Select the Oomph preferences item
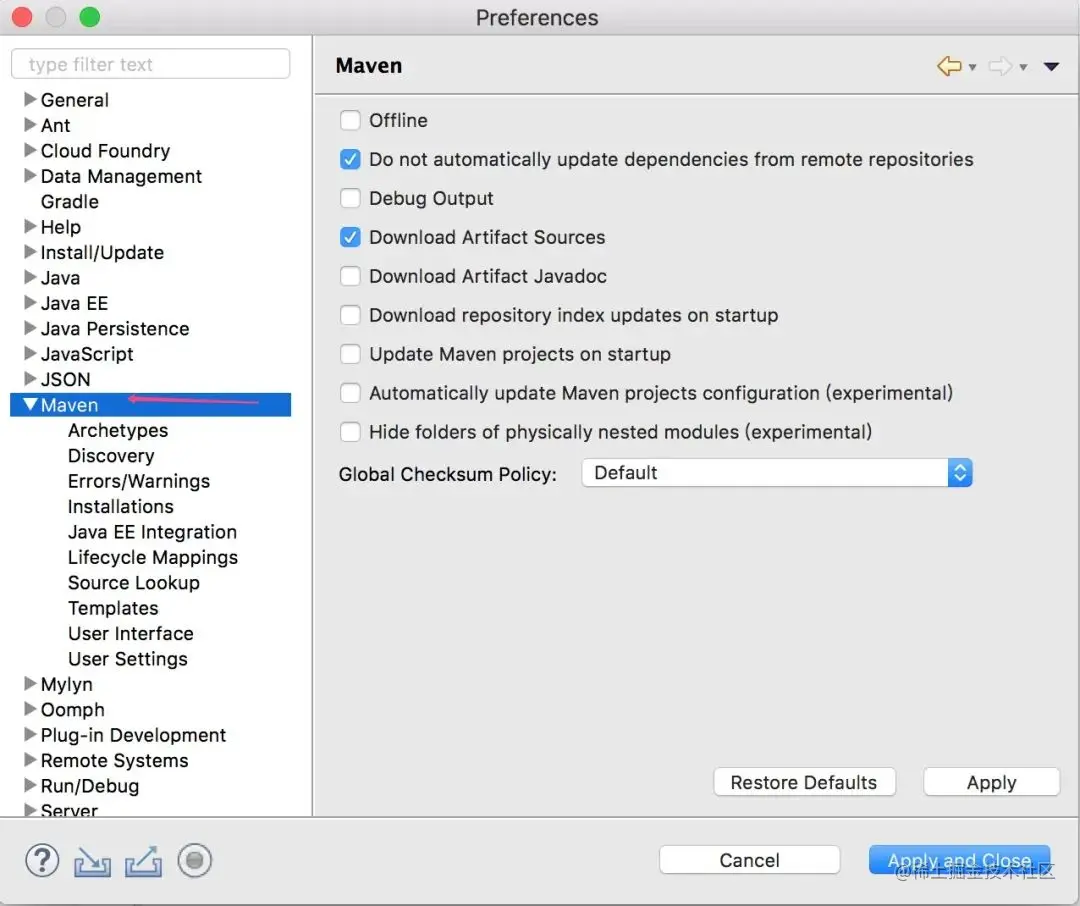 pos(72,710)
